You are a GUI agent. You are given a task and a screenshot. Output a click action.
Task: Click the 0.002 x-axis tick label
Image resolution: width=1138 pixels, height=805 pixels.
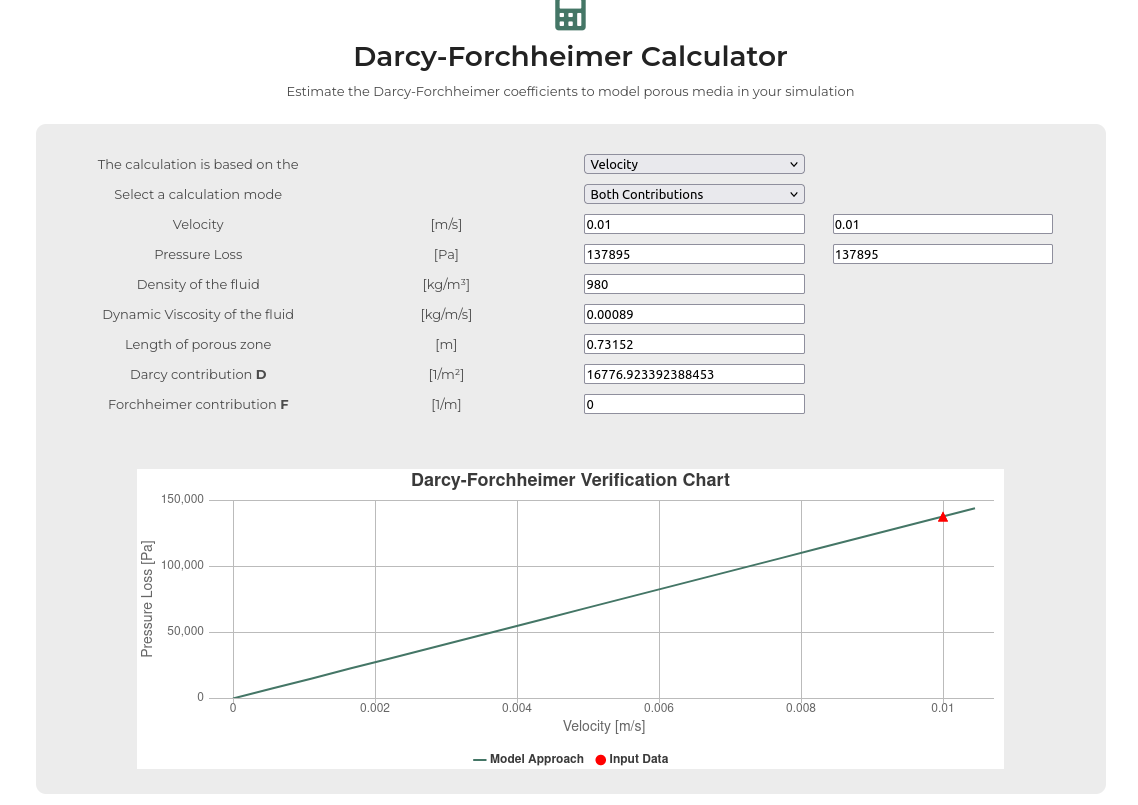[x=374, y=708]
